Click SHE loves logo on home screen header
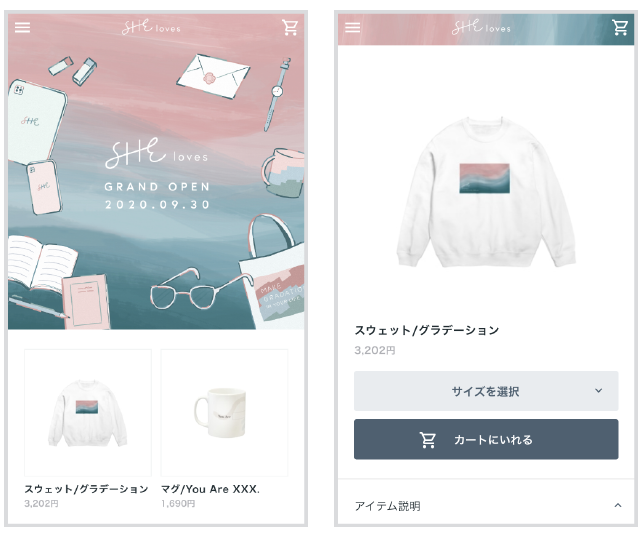The image size is (642, 534). (x=151, y=27)
